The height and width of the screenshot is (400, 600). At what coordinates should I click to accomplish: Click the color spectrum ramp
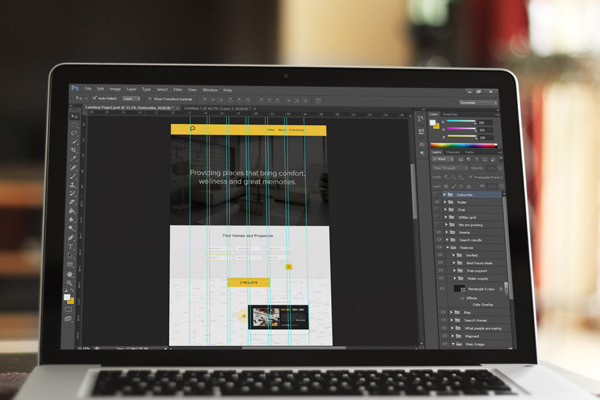(464, 145)
